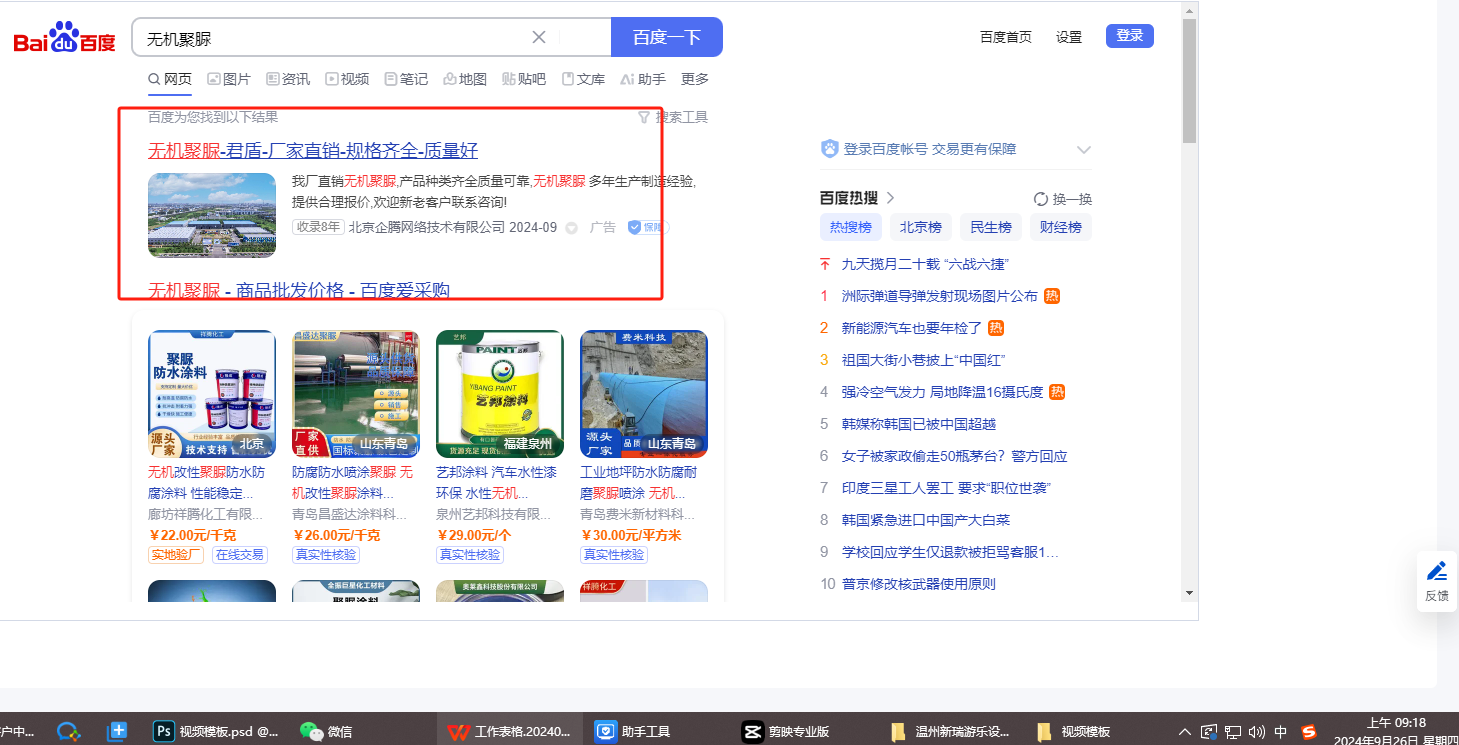Open the 更多 search categories menu

coord(695,79)
